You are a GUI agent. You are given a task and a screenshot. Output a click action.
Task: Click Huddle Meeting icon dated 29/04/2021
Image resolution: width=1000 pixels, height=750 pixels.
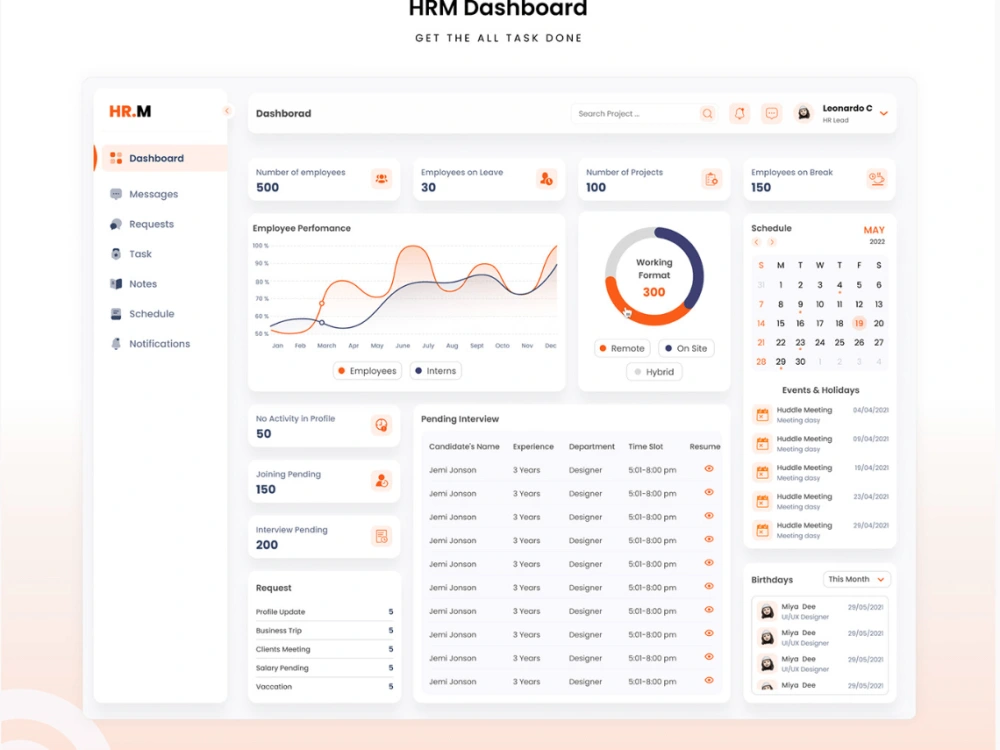(x=762, y=530)
